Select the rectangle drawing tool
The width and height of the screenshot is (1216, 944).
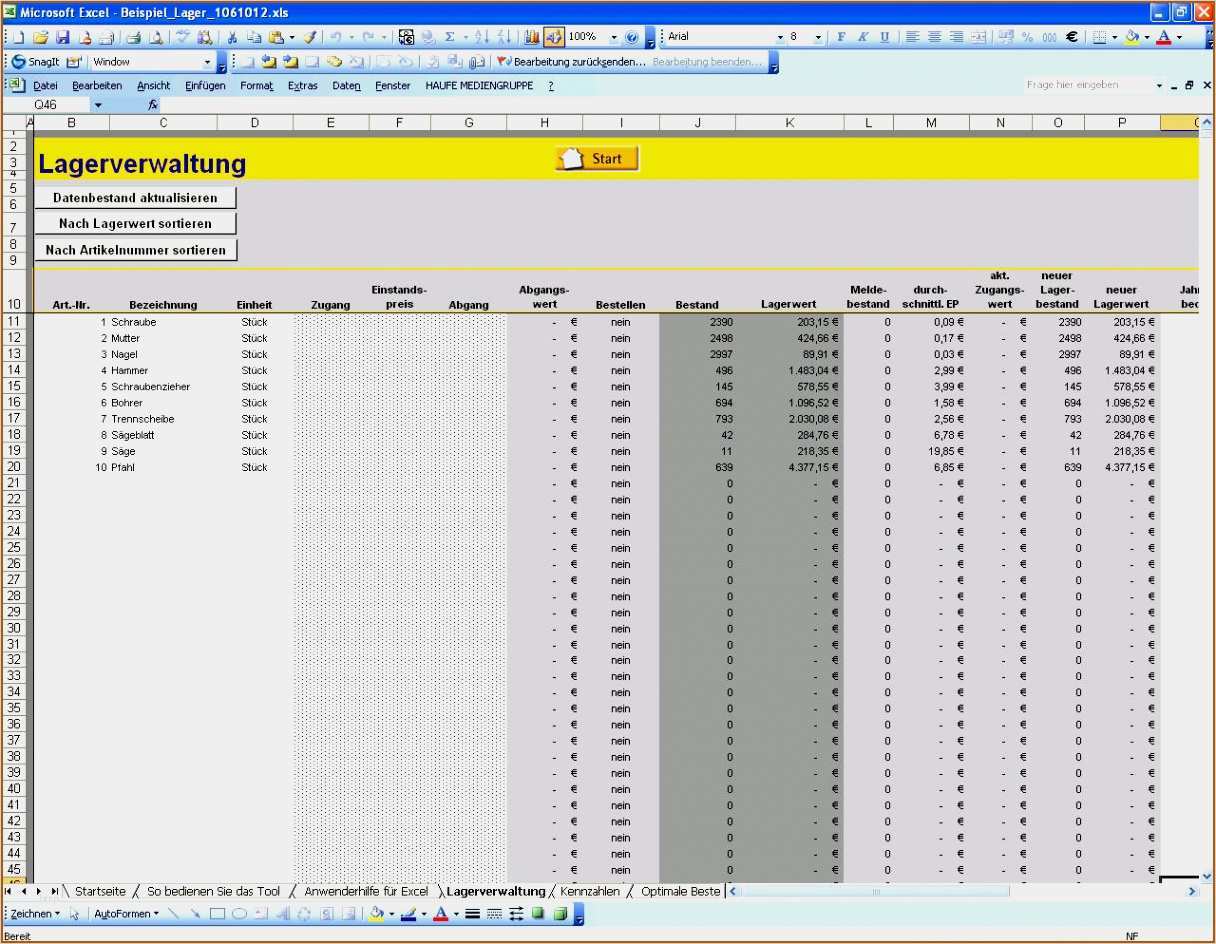[217, 913]
